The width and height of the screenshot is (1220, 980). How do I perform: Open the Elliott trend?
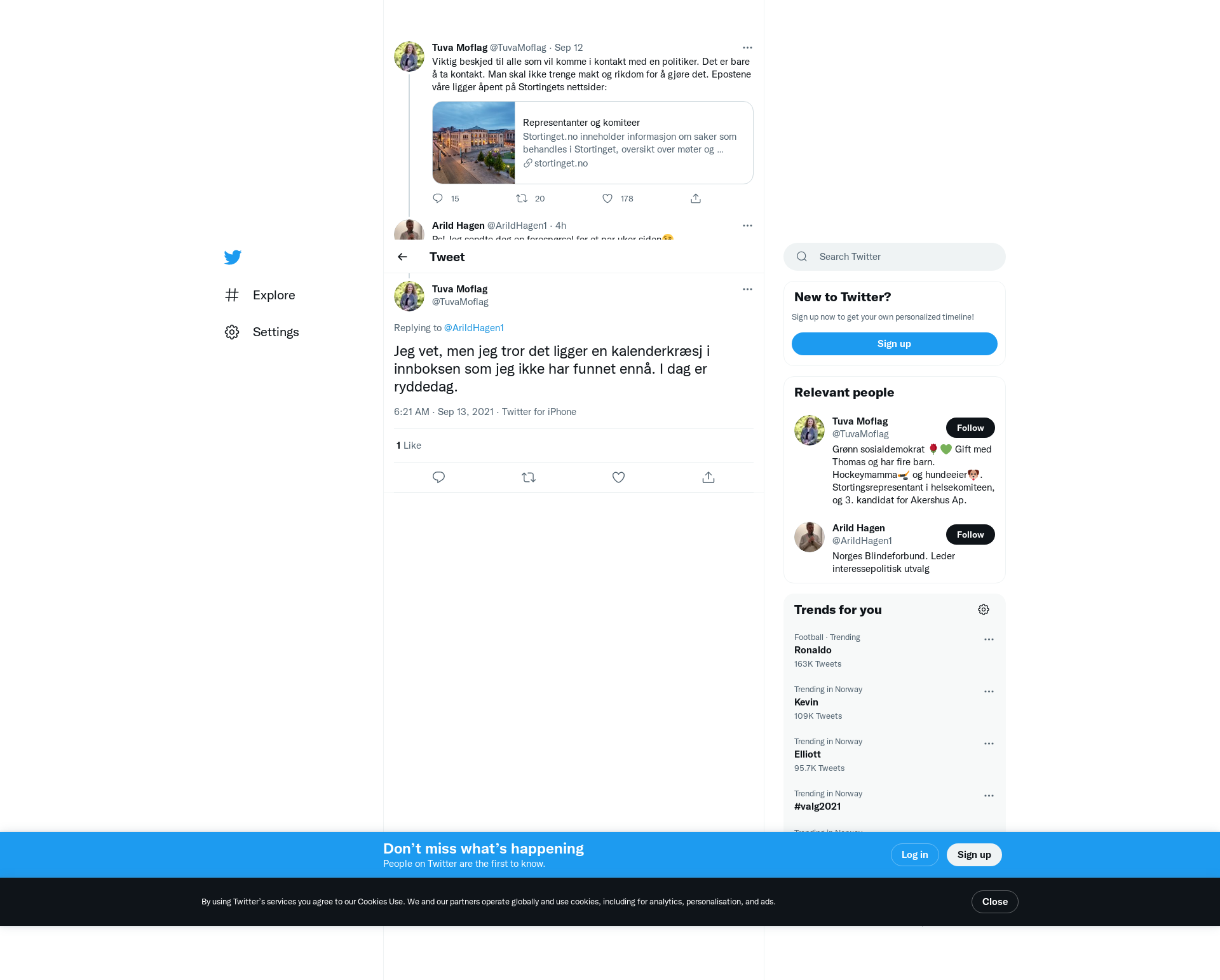[894, 754]
